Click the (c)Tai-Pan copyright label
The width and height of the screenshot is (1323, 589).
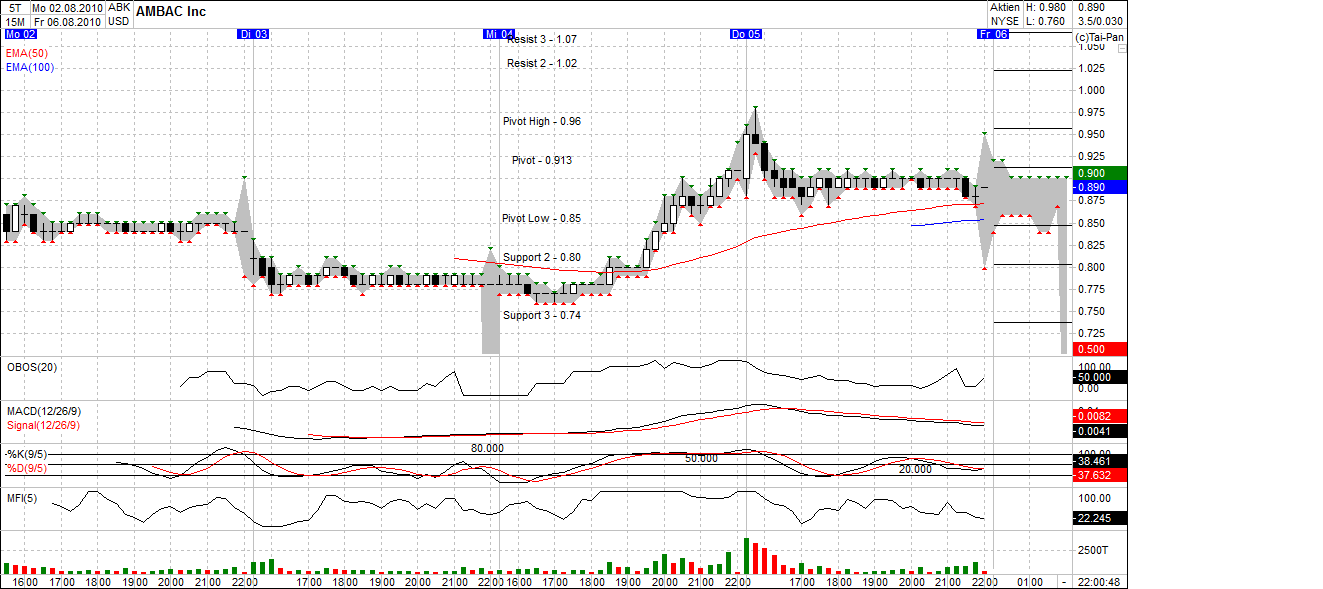[x=1100, y=38]
